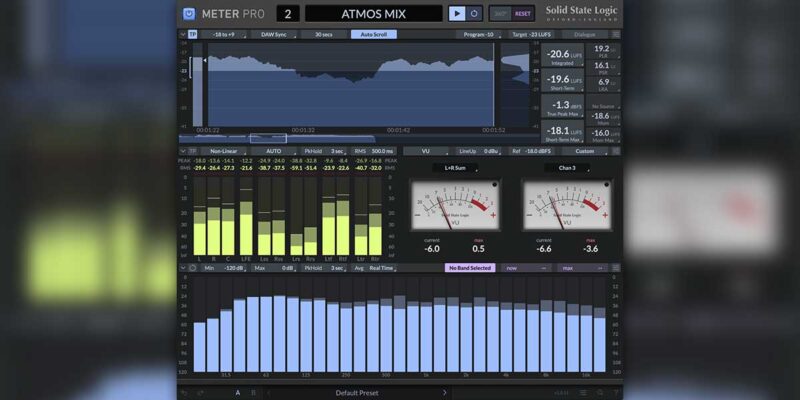This screenshot has width=800, height=400.
Task: Open loudness section hamburger menu
Action: 616,35
